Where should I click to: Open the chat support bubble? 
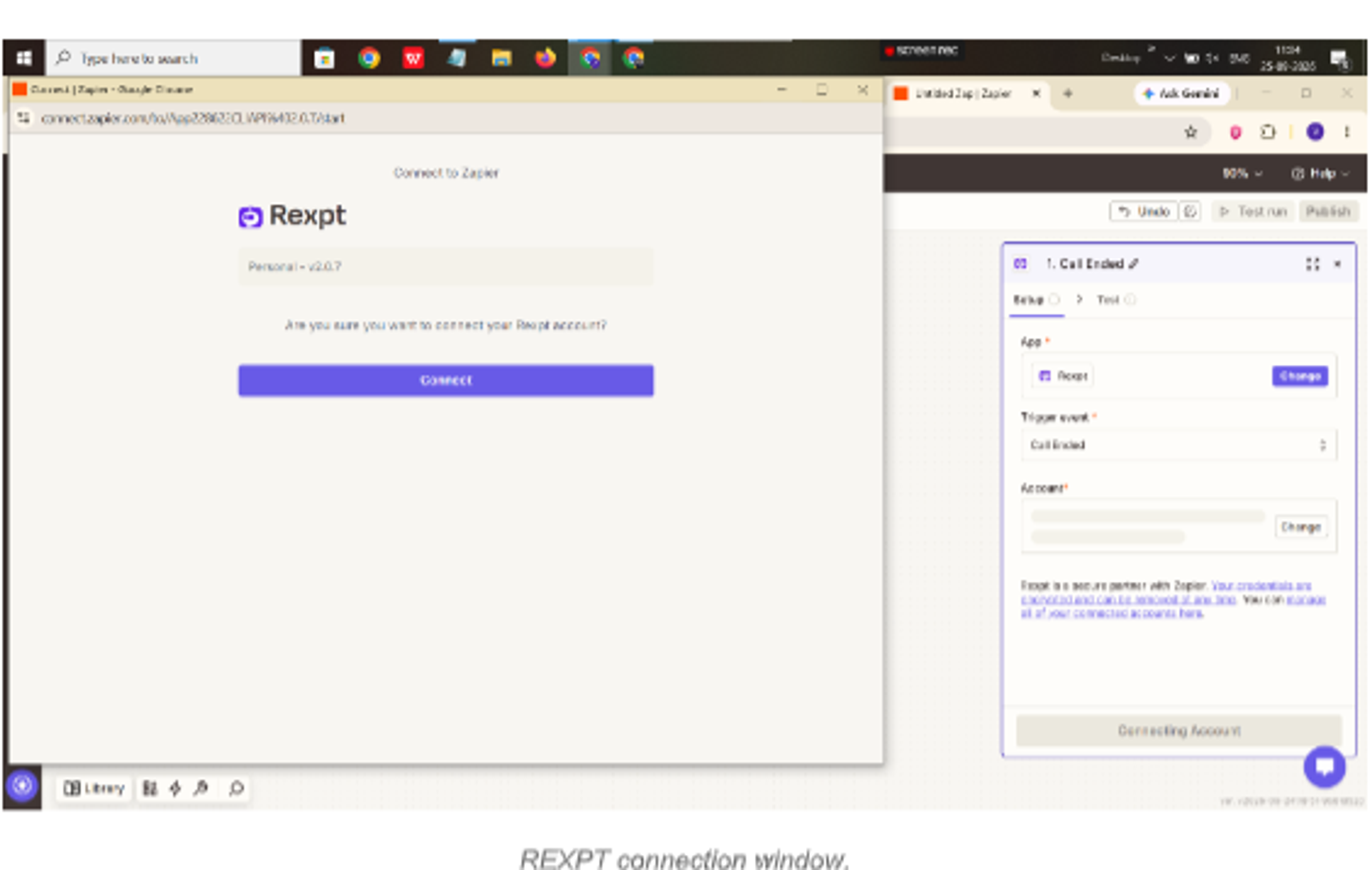[1325, 767]
